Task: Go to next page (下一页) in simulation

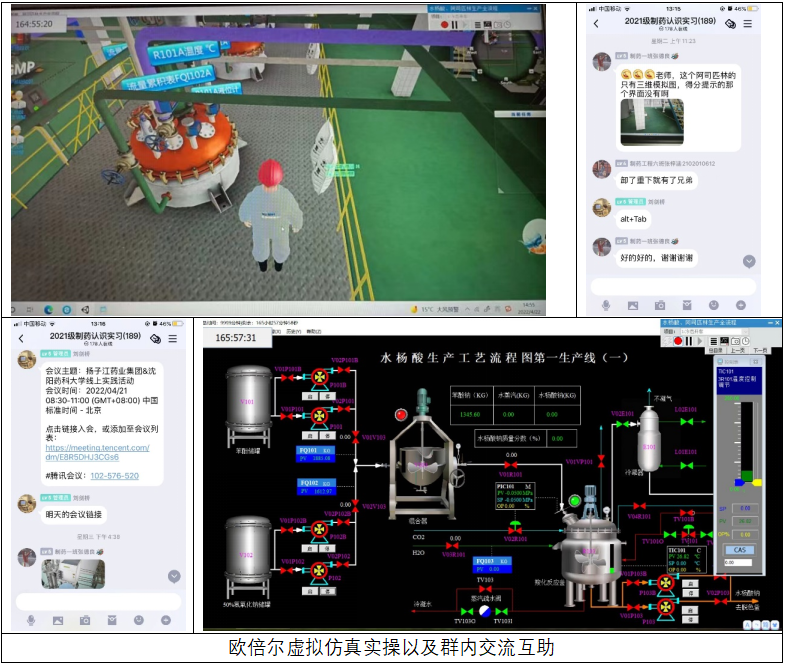Action: pos(761,350)
